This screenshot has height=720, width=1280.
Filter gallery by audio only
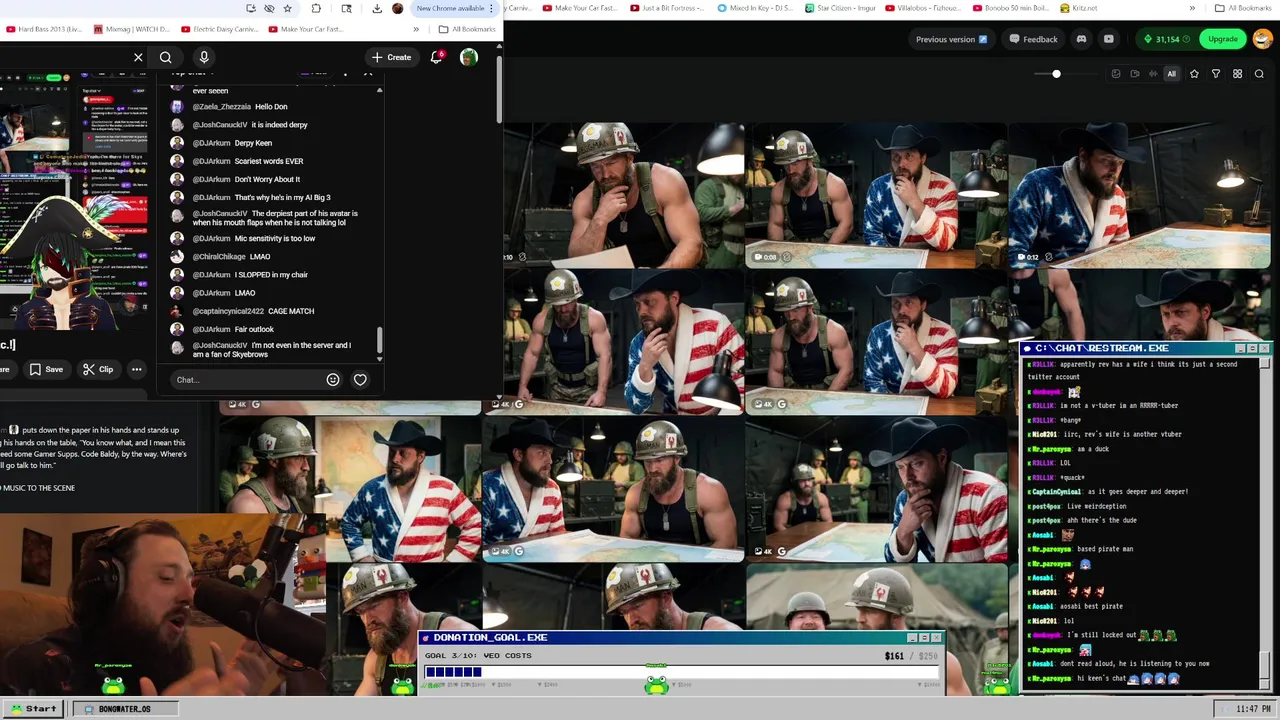[x=1153, y=74]
